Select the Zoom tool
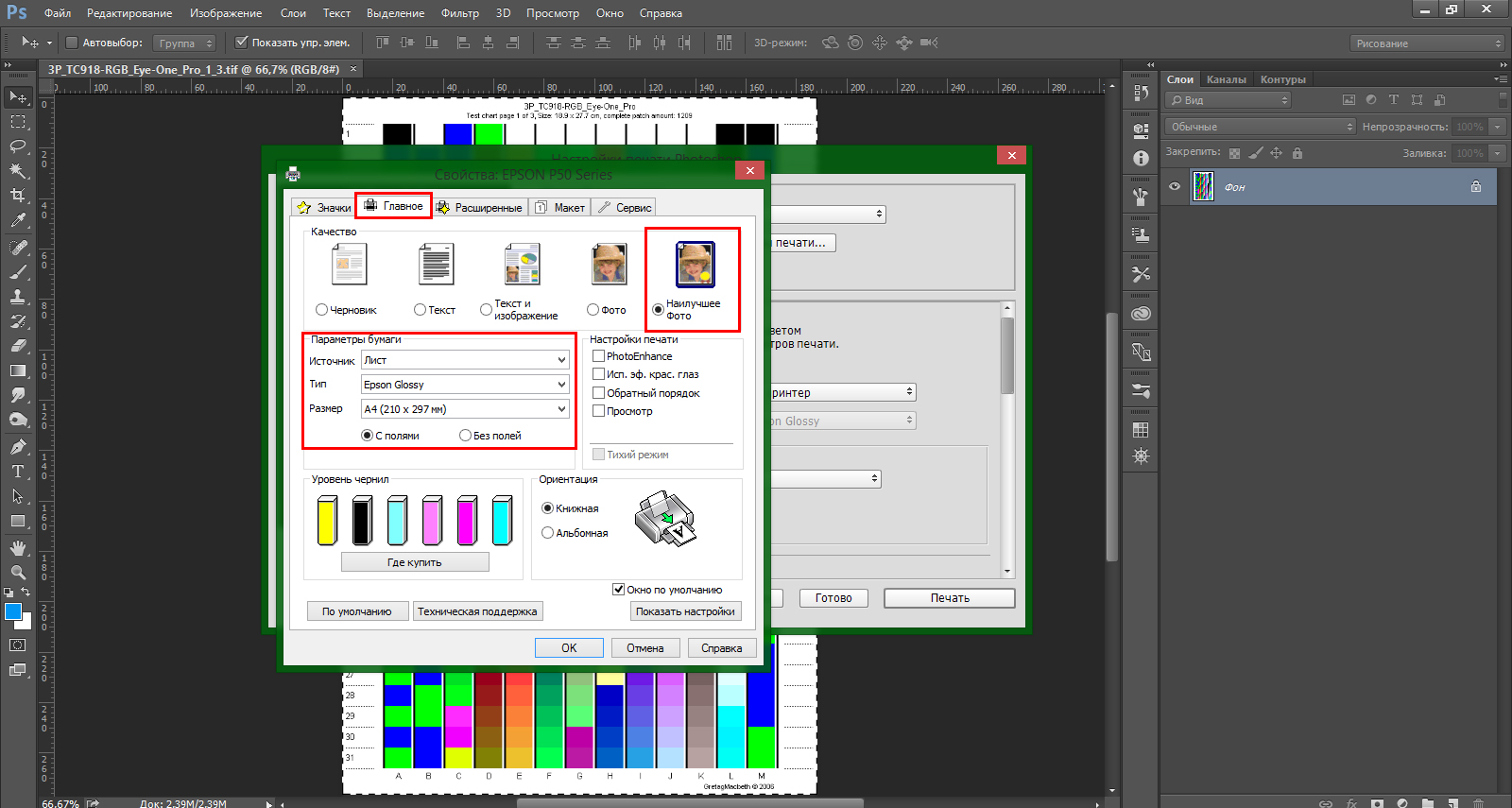The height and width of the screenshot is (808, 1512). 18,573
